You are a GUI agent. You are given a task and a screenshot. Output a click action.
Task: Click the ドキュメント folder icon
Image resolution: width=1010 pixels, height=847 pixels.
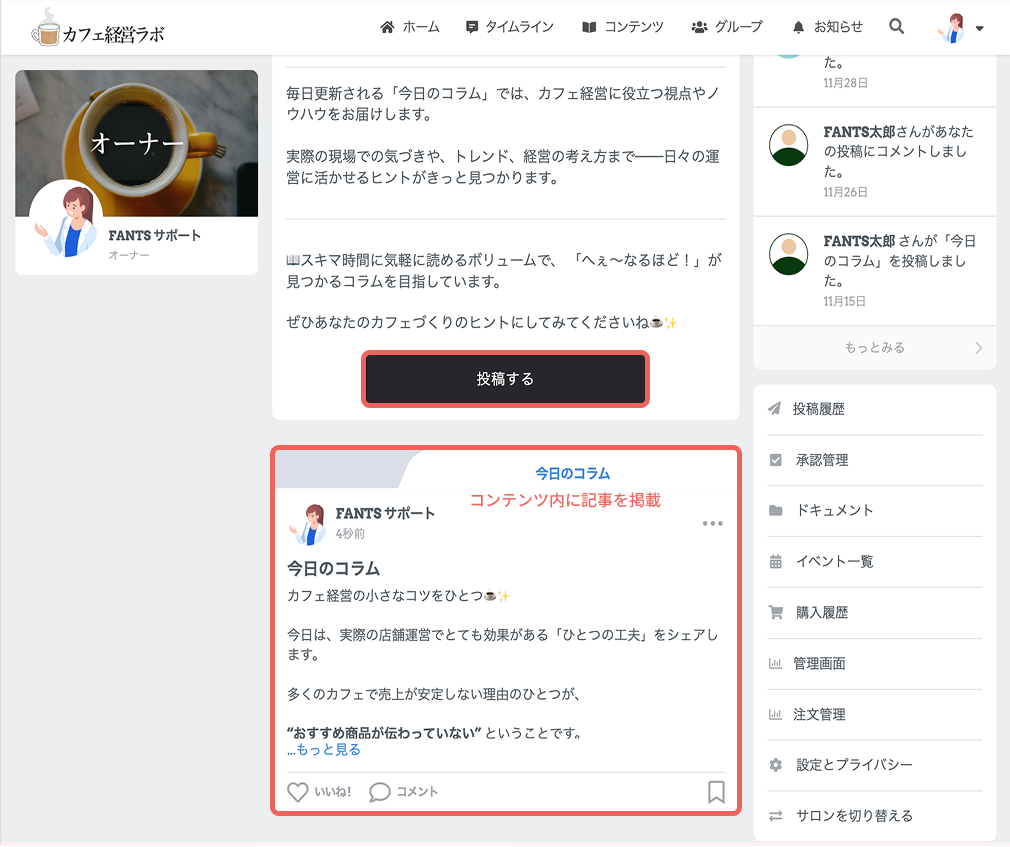(776, 510)
